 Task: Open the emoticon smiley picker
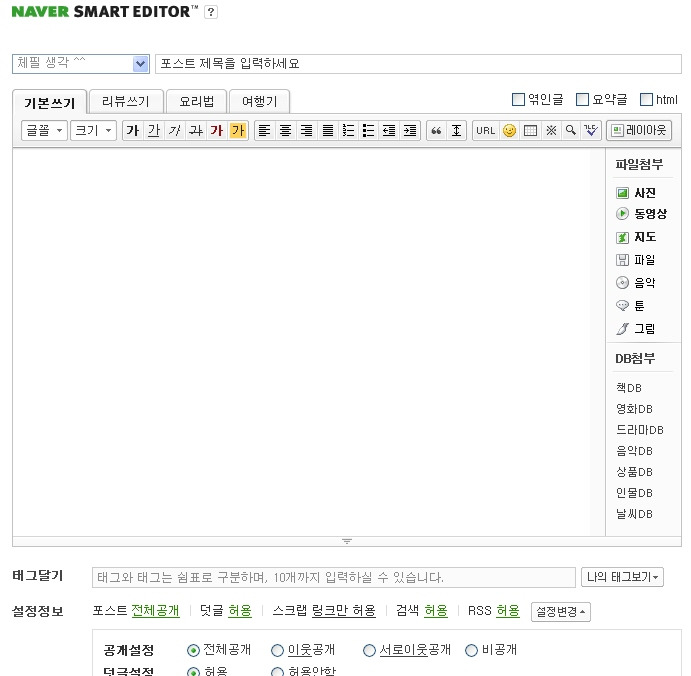click(509, 130)
